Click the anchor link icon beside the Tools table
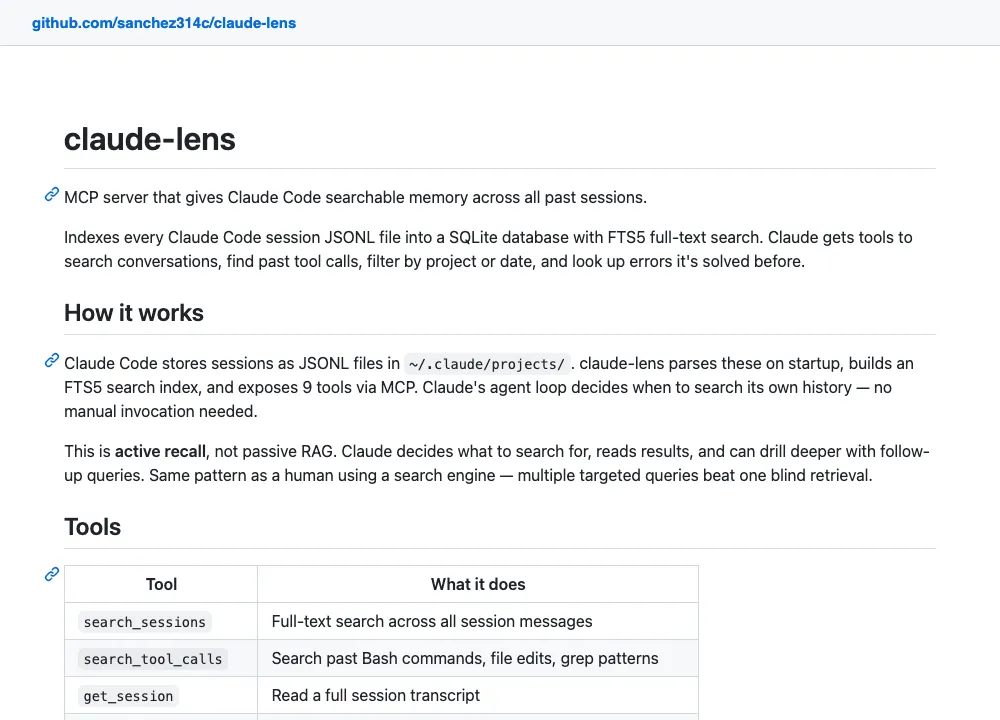 (x=52, y=574)
